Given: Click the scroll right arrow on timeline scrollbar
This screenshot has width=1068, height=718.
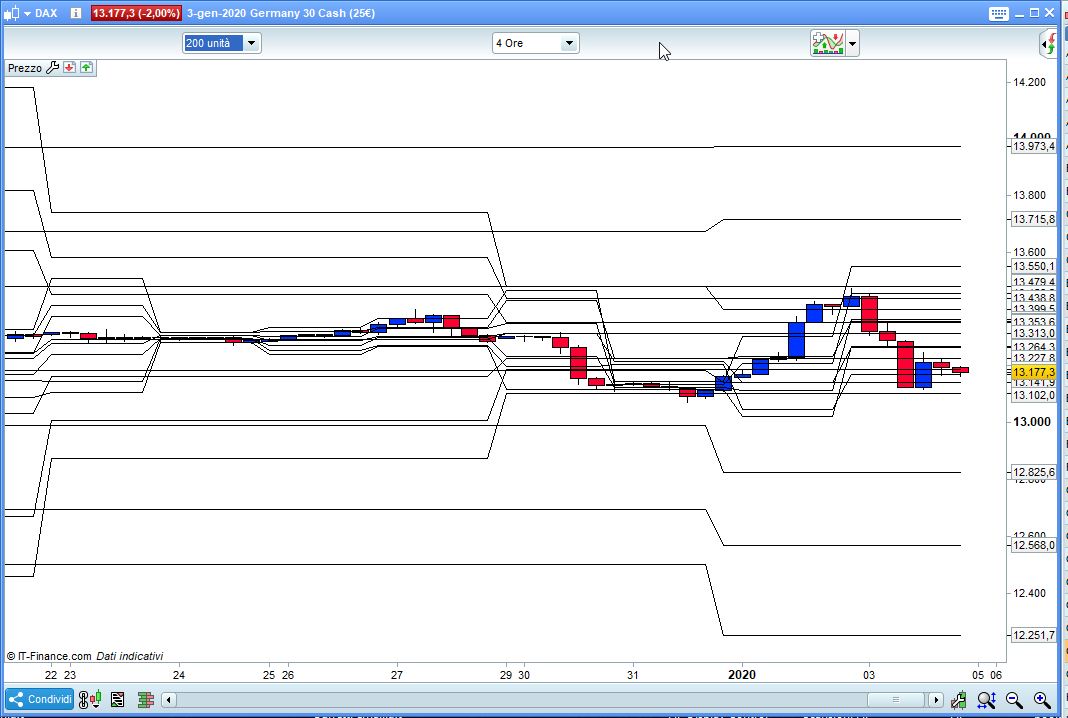Looking at the screenshot, I should (936, 700).
